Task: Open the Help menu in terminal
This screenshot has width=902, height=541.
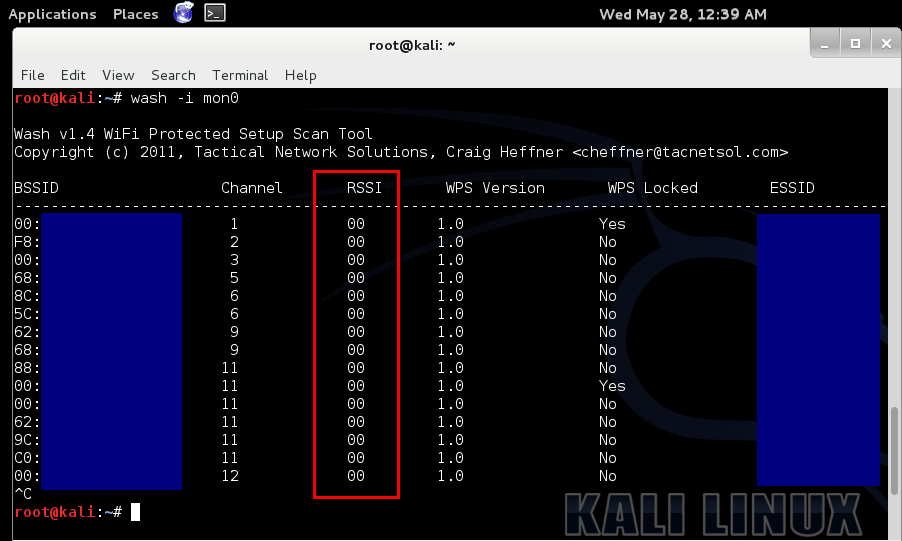Action: 300,75
